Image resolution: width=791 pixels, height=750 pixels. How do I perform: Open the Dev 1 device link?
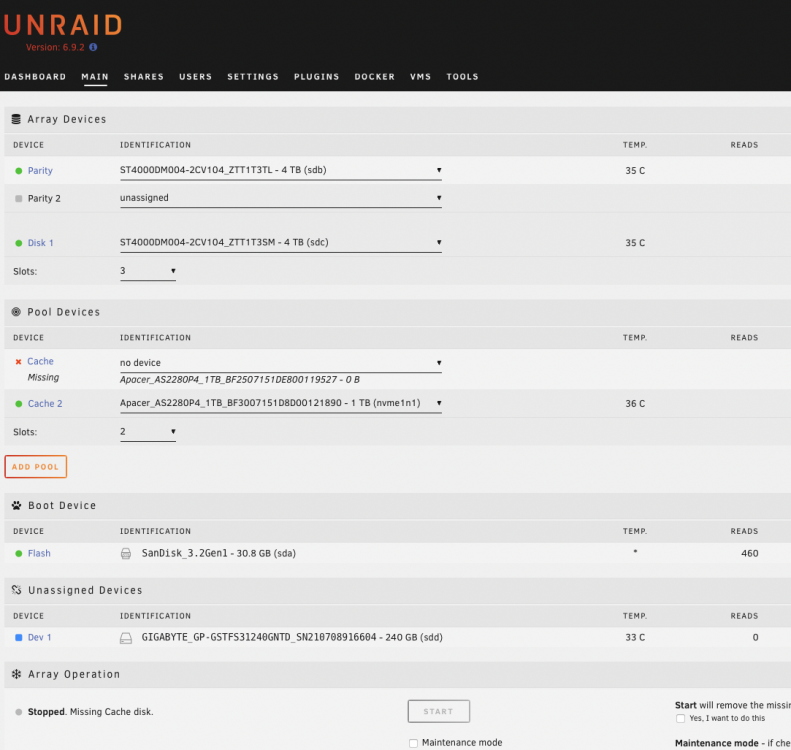(39, 638)
